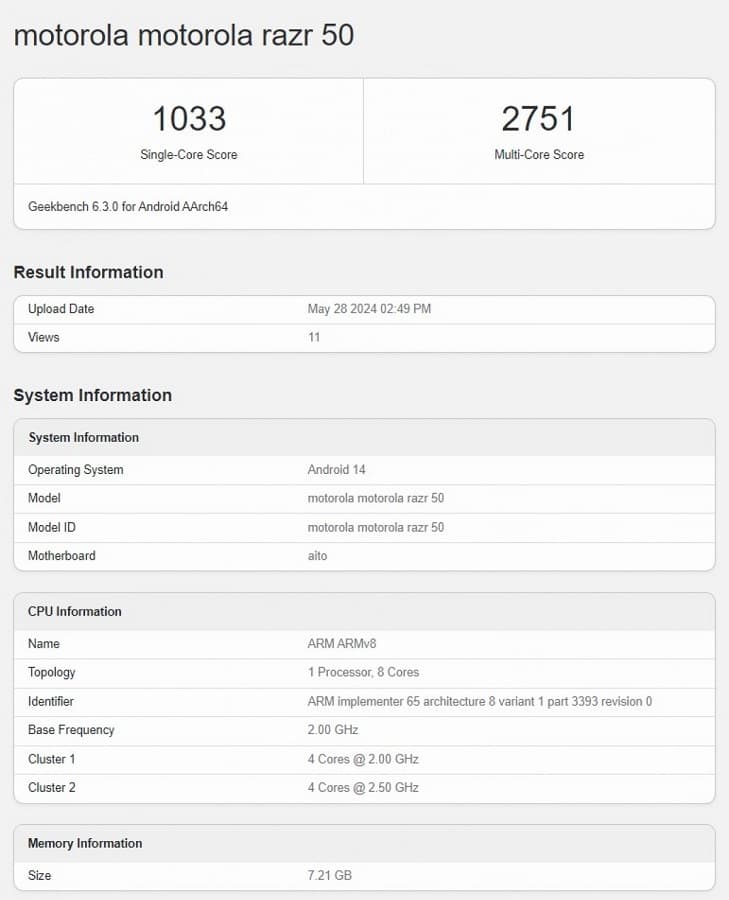Select the 'Multi-Core Score' label
This screenshot has height=900, width=729.
click(x=539, y=155)
